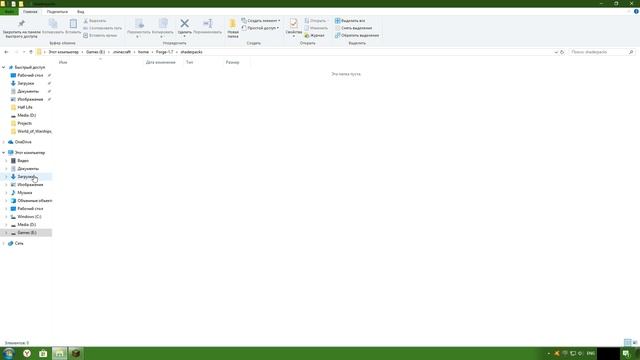This screenshot has height=360, width=640.
Task: Open the Store taskbar icon
Action: coord(43,353)
